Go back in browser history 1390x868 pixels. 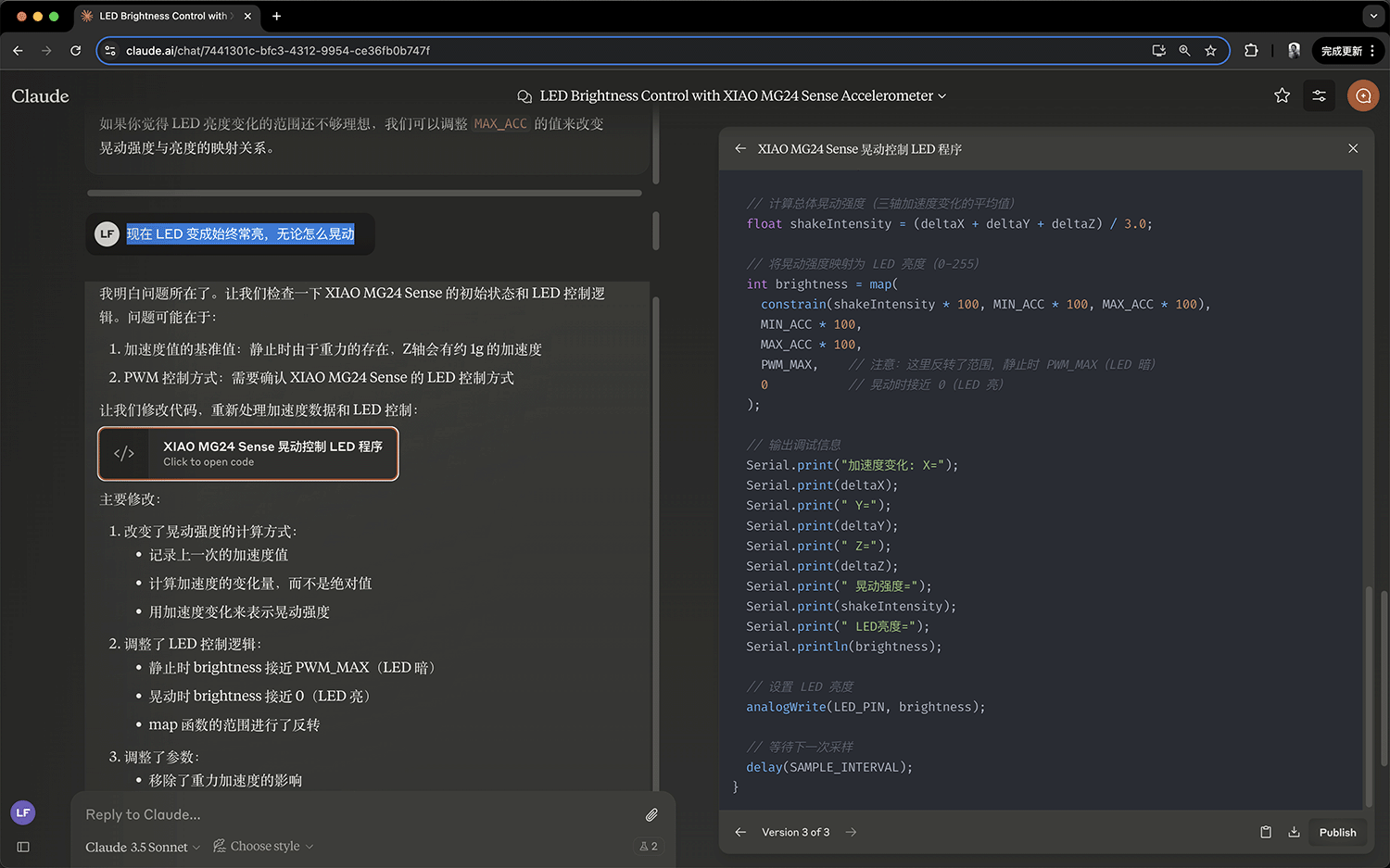18,51
